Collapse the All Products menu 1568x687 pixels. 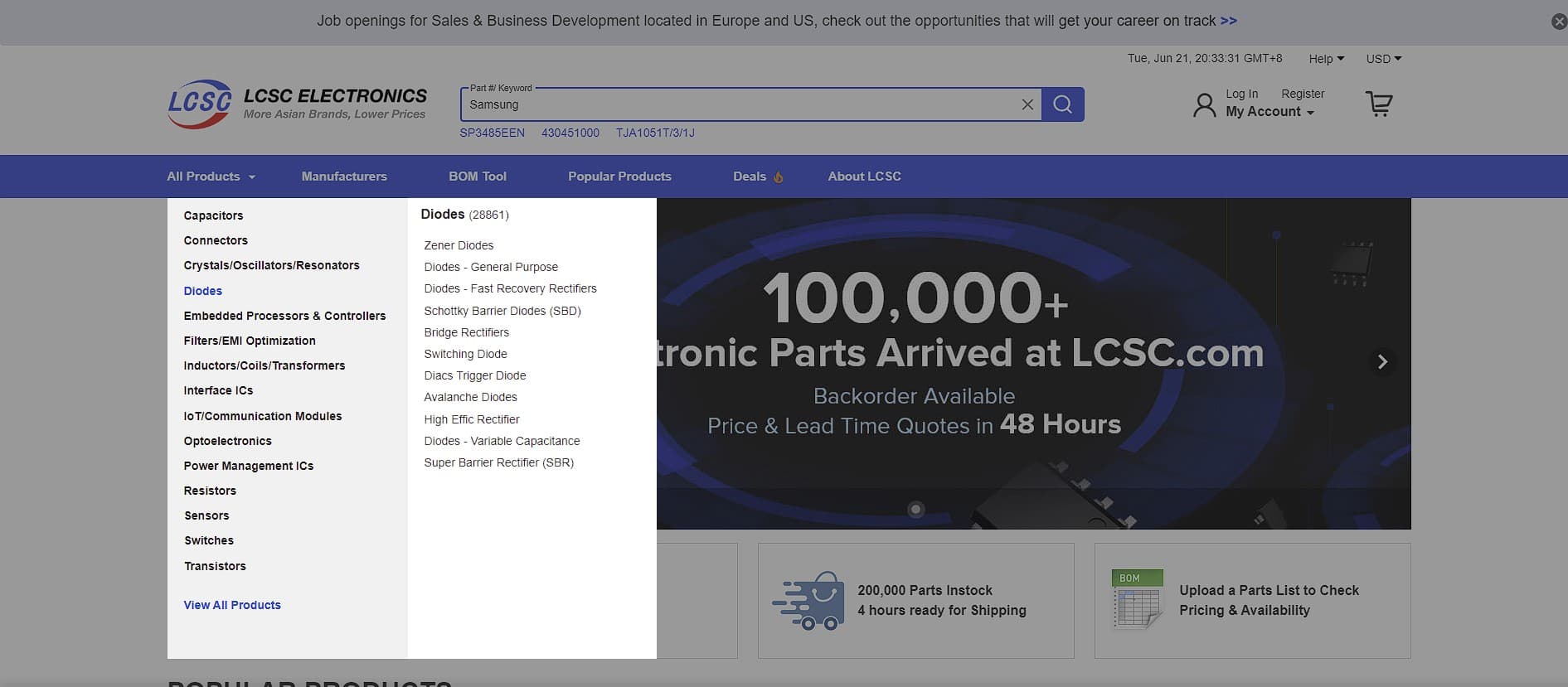211,177
